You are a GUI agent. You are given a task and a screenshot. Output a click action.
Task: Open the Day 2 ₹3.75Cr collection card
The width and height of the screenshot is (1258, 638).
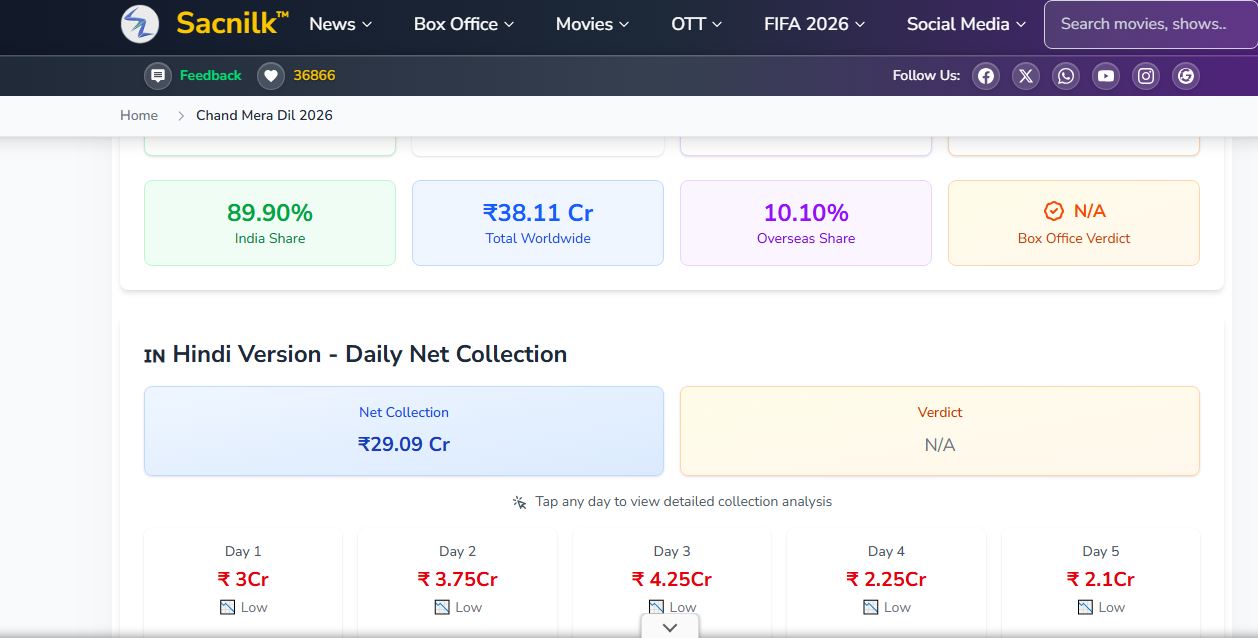point(457,584)
